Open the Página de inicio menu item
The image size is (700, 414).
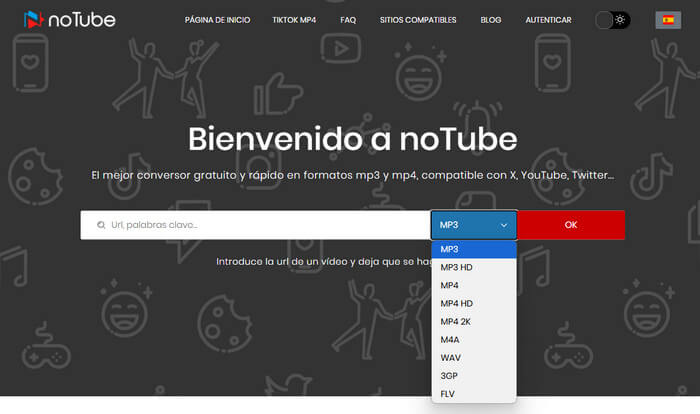[x=217, y=20]
